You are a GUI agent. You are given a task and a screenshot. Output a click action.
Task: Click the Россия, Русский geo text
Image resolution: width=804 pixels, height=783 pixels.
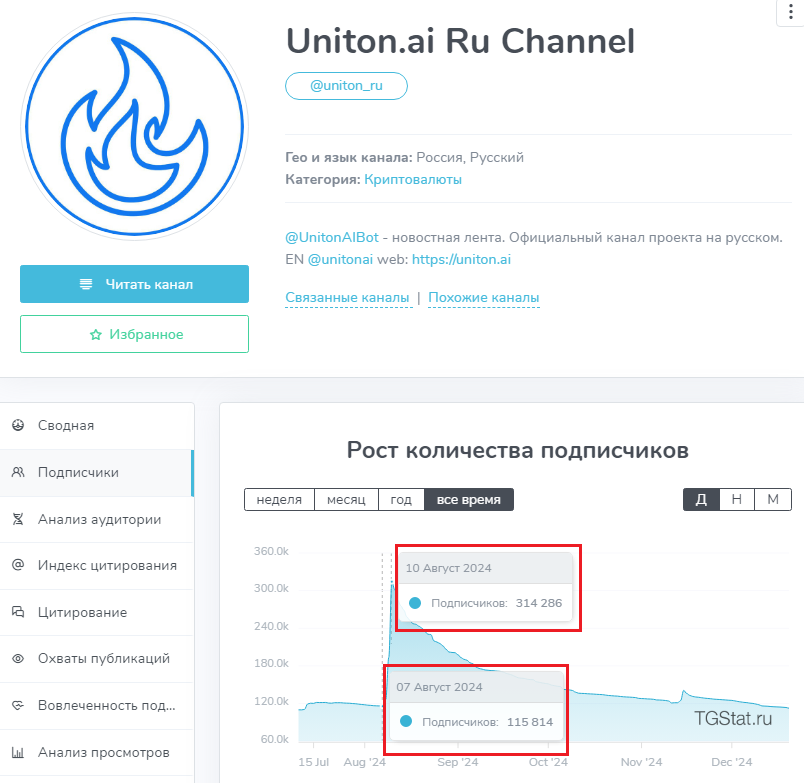point(470,157)
